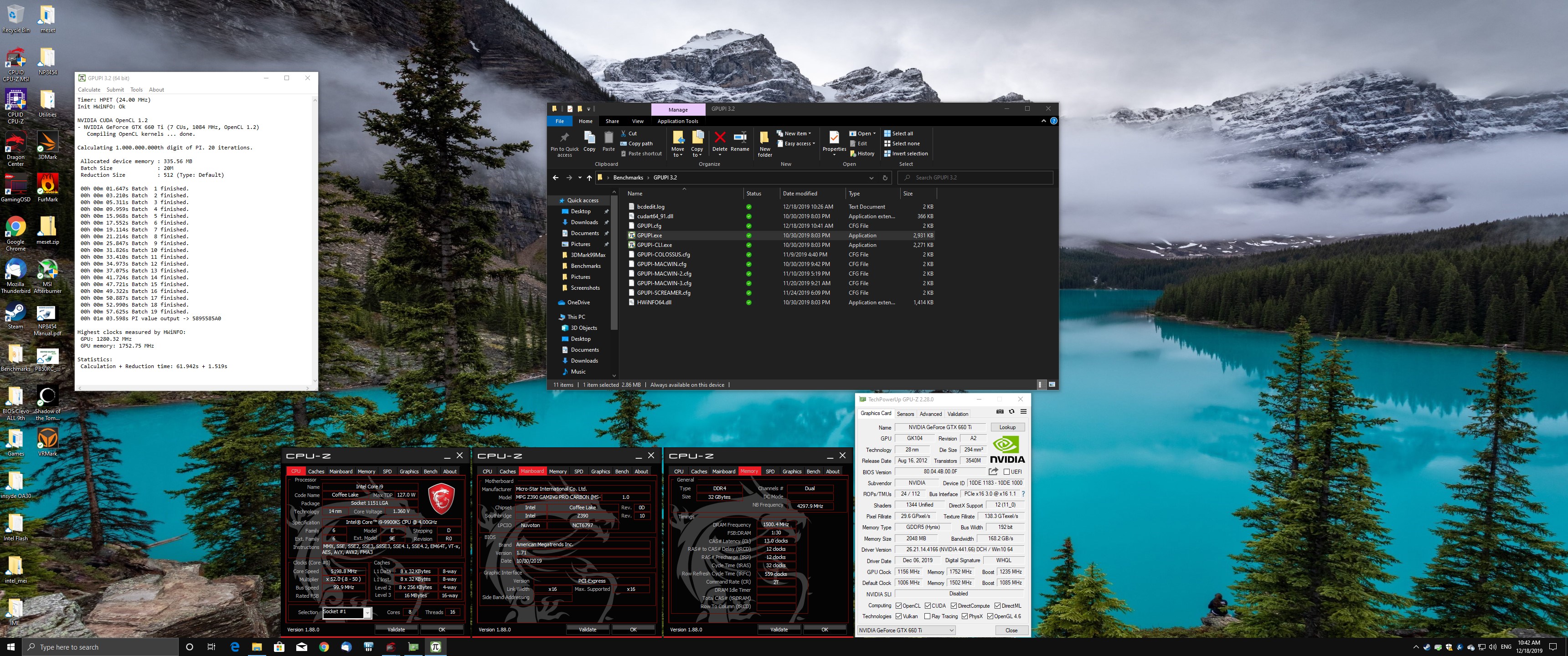This screenshot has width=1568, height=656.
Task: Toggle the Ray Tracing checkbox
Action: 927,616
